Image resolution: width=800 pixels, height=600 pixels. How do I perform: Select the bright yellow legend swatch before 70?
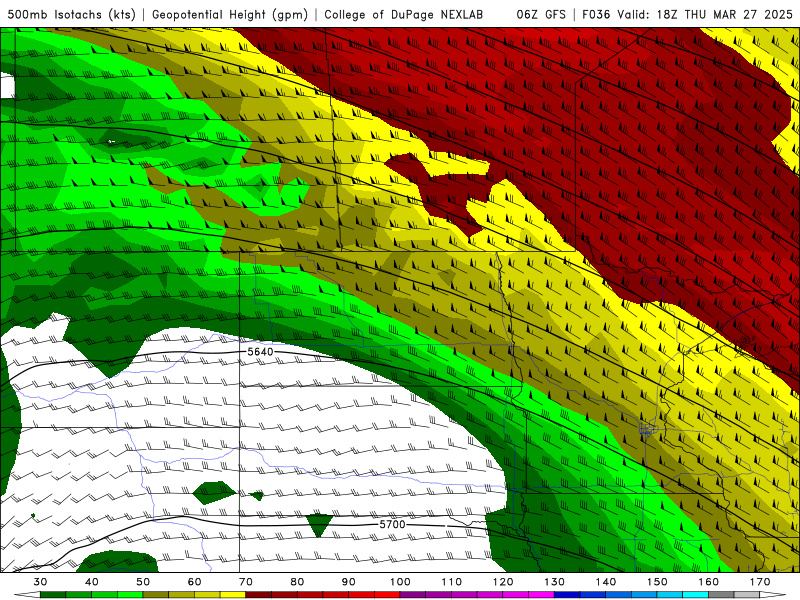point(233,595)
